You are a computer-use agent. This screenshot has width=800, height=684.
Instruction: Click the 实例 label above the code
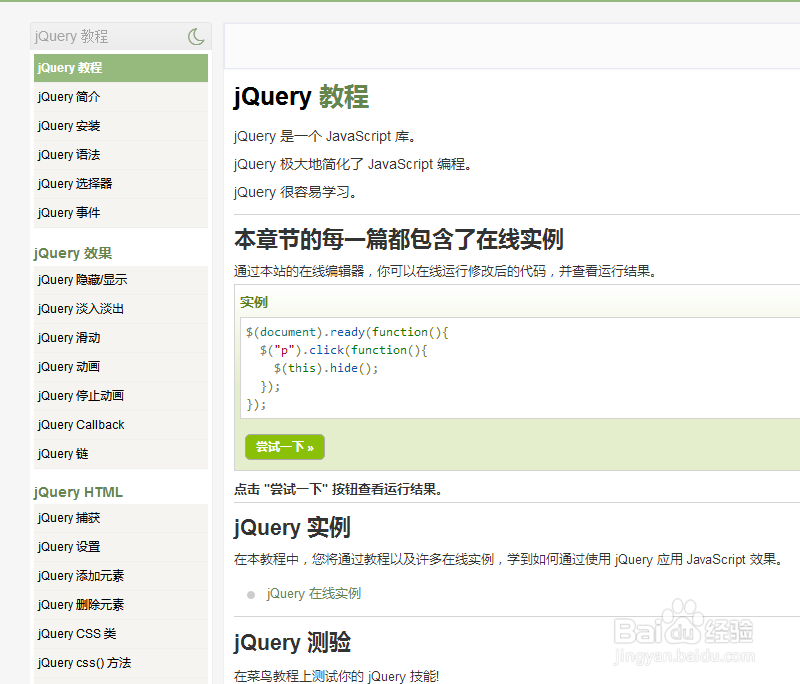254,302
